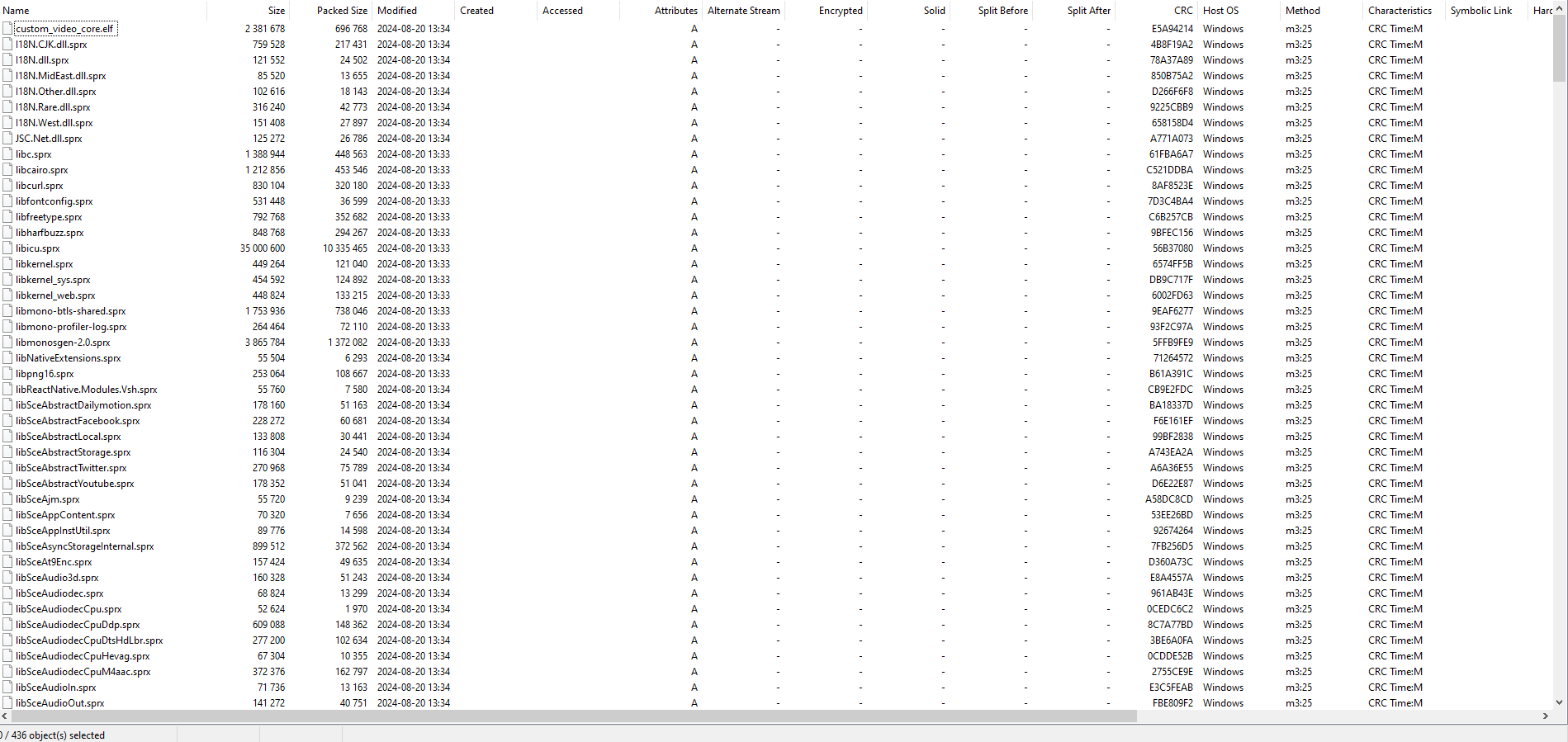1568x742 pixels.
Task: Sort list by Name column header
Action: [x=103, y=11]
